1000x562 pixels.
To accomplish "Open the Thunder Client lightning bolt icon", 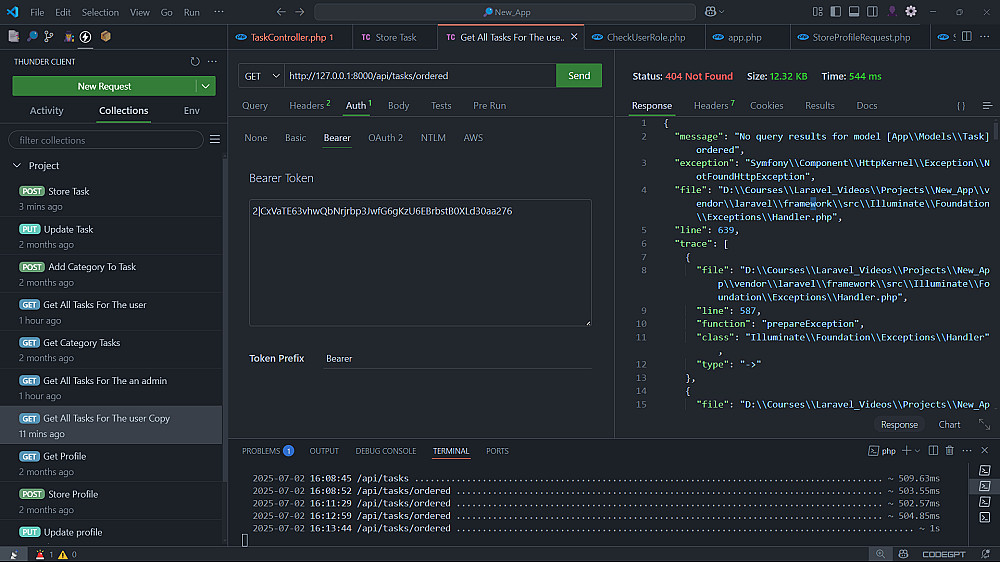I will coord(85,37).
